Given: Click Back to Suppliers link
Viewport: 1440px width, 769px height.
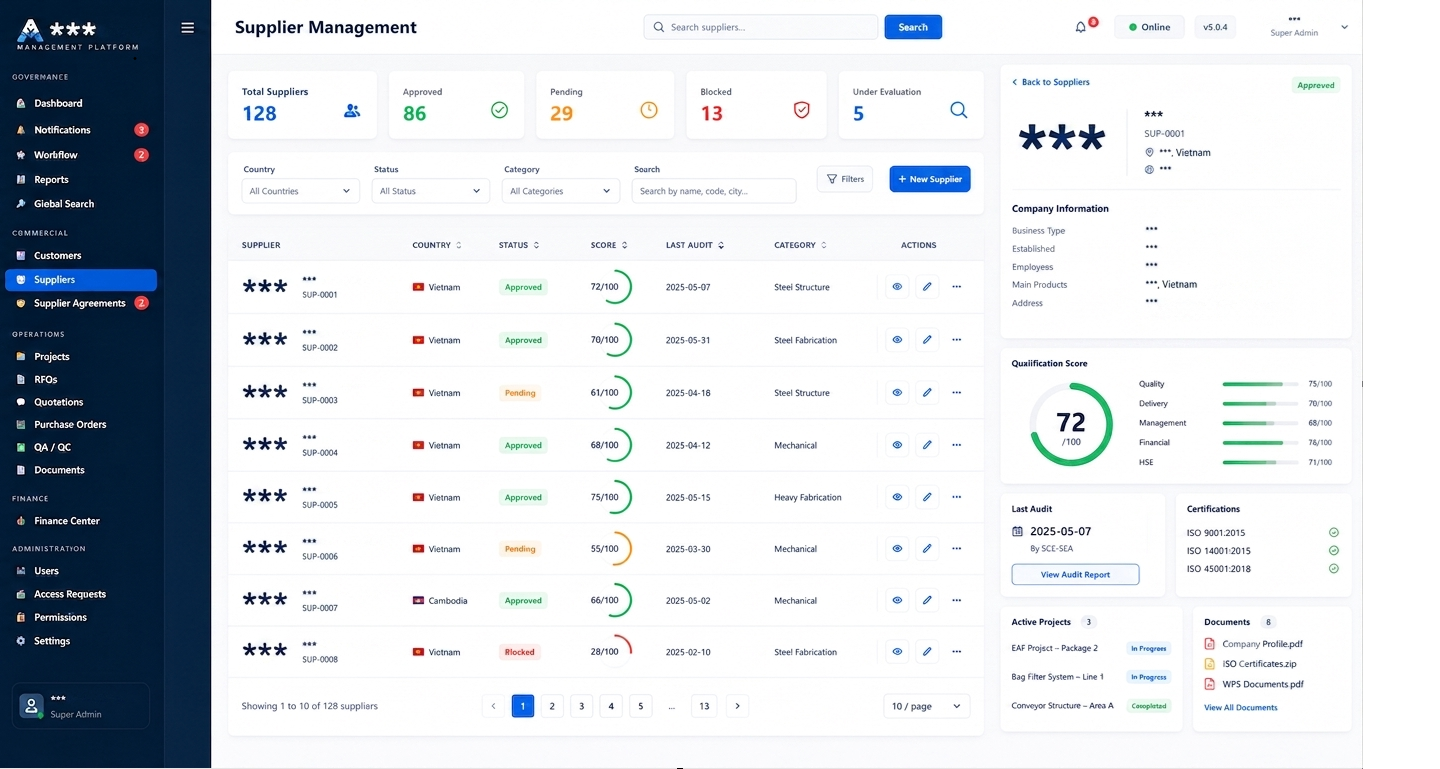Looking at the screenshot, I should tap(1051, 82).
